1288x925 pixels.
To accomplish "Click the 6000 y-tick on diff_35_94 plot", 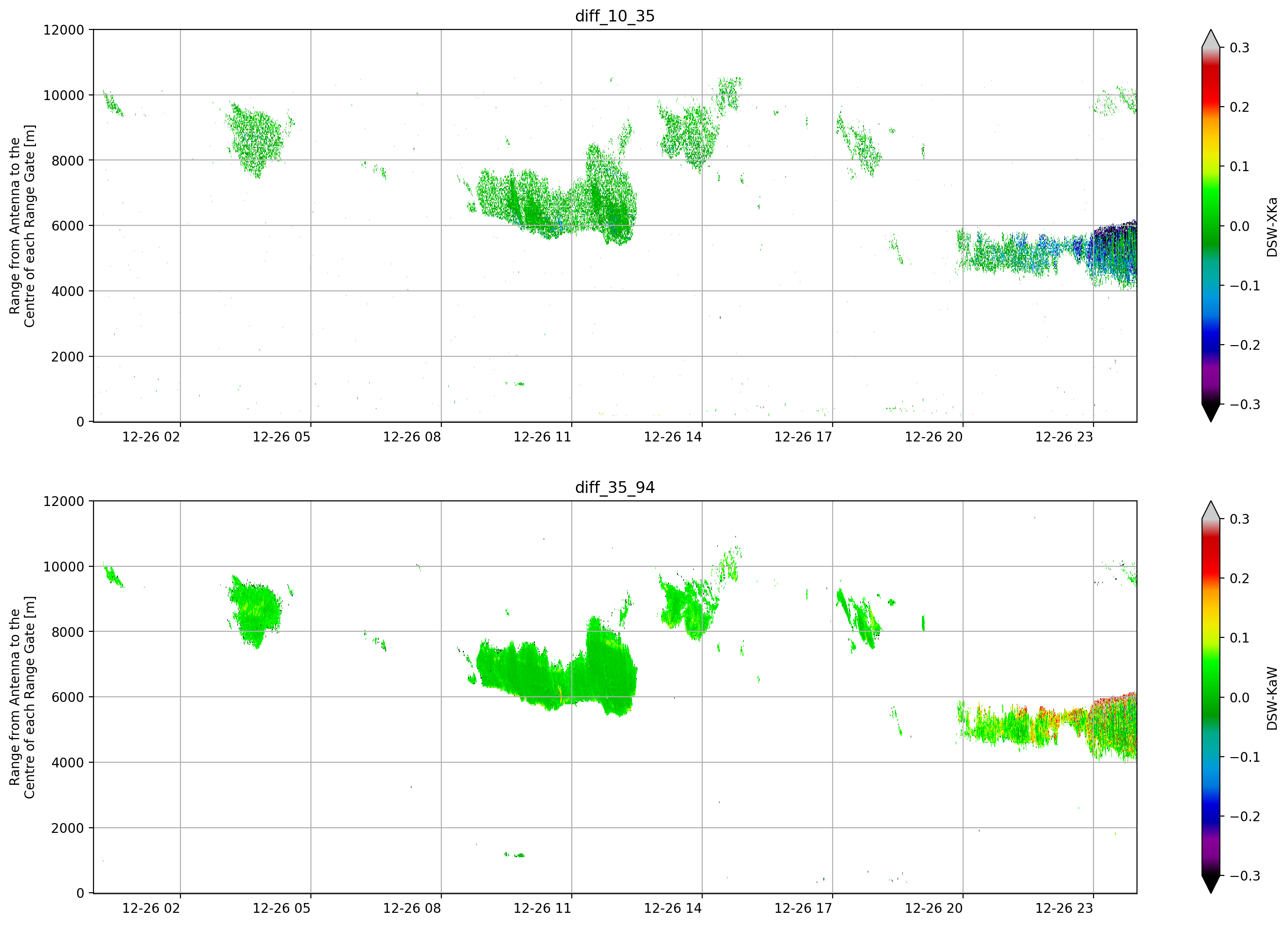I will point(68,697).
